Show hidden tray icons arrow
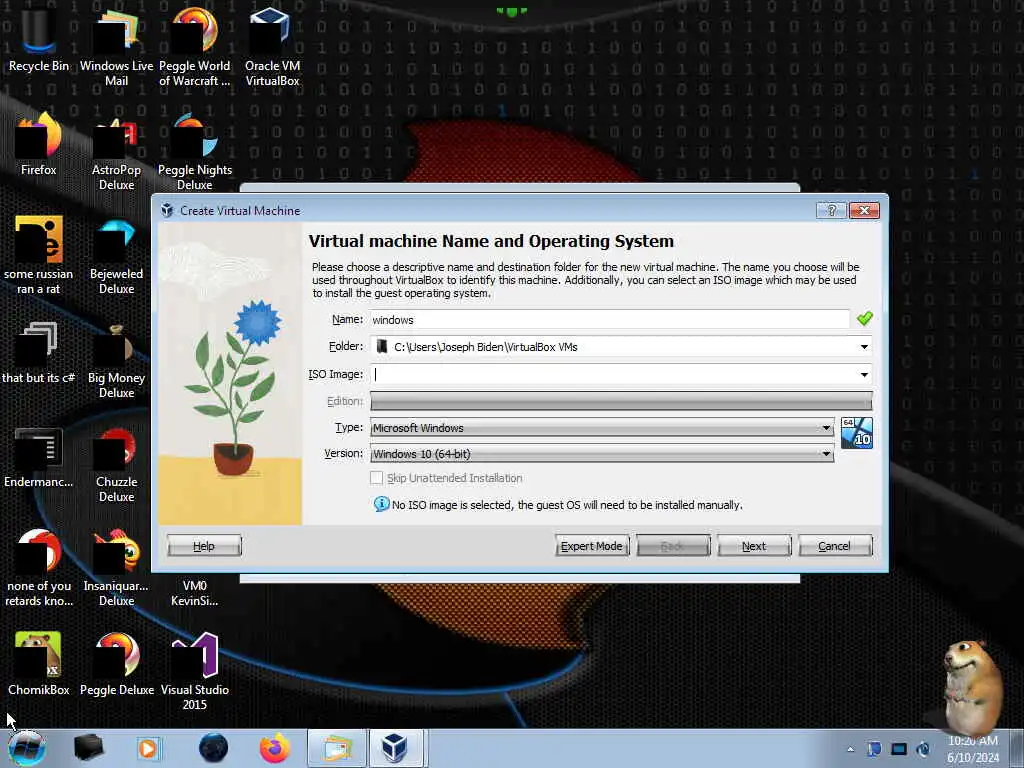Viewport: 1024px width, 768px height. [850, 749]
